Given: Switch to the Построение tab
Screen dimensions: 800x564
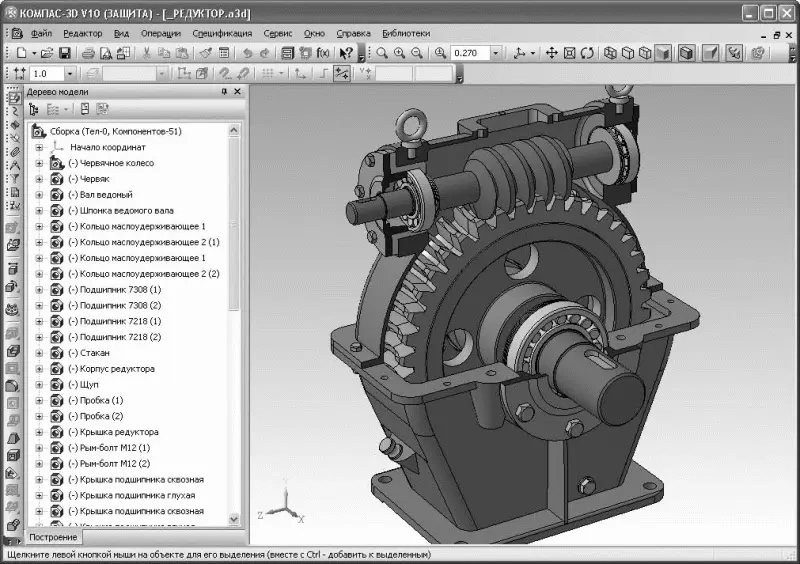Looking at the screenshot, I should 53,537.
